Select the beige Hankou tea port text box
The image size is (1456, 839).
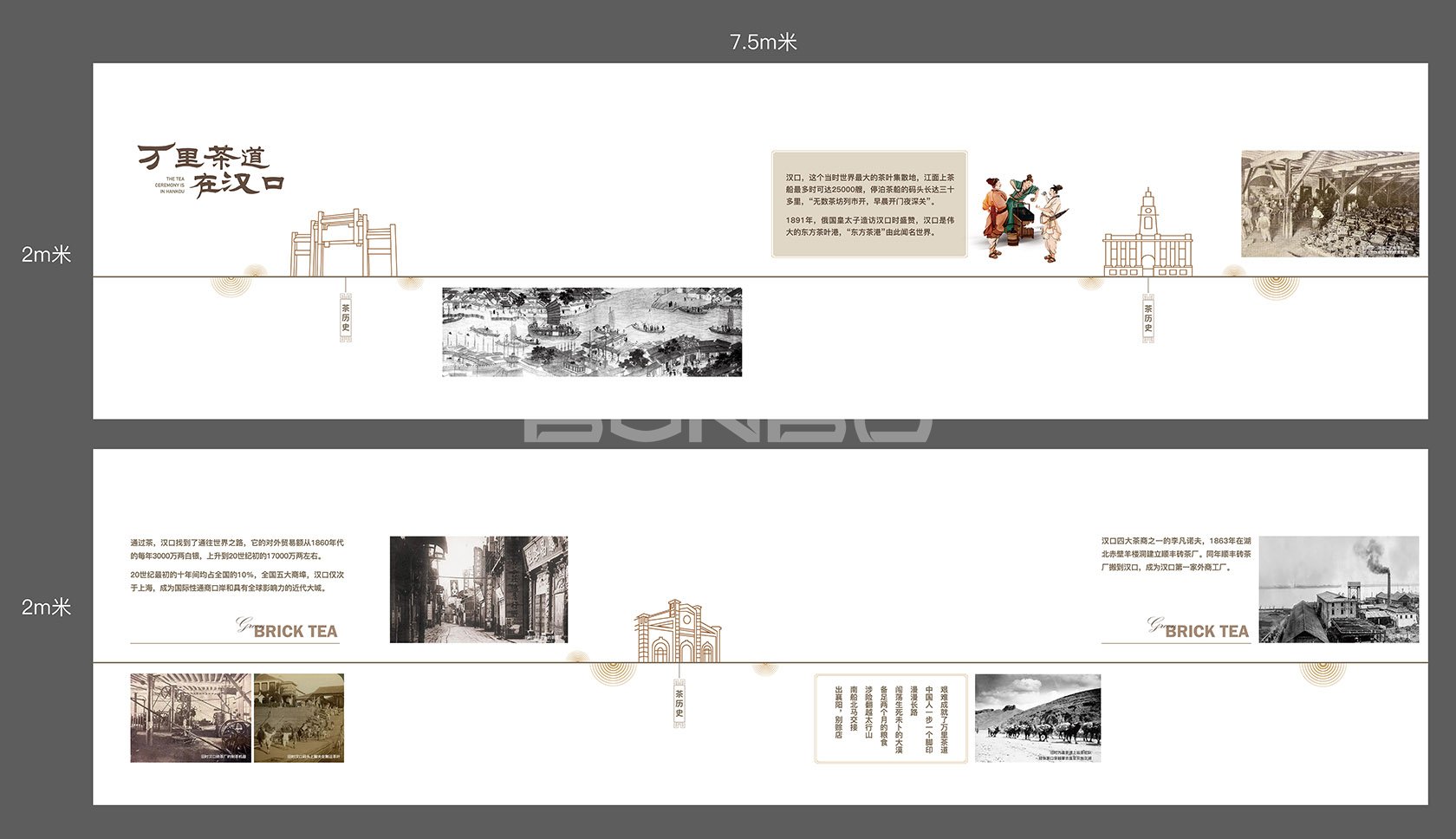(x=869, y=205)
